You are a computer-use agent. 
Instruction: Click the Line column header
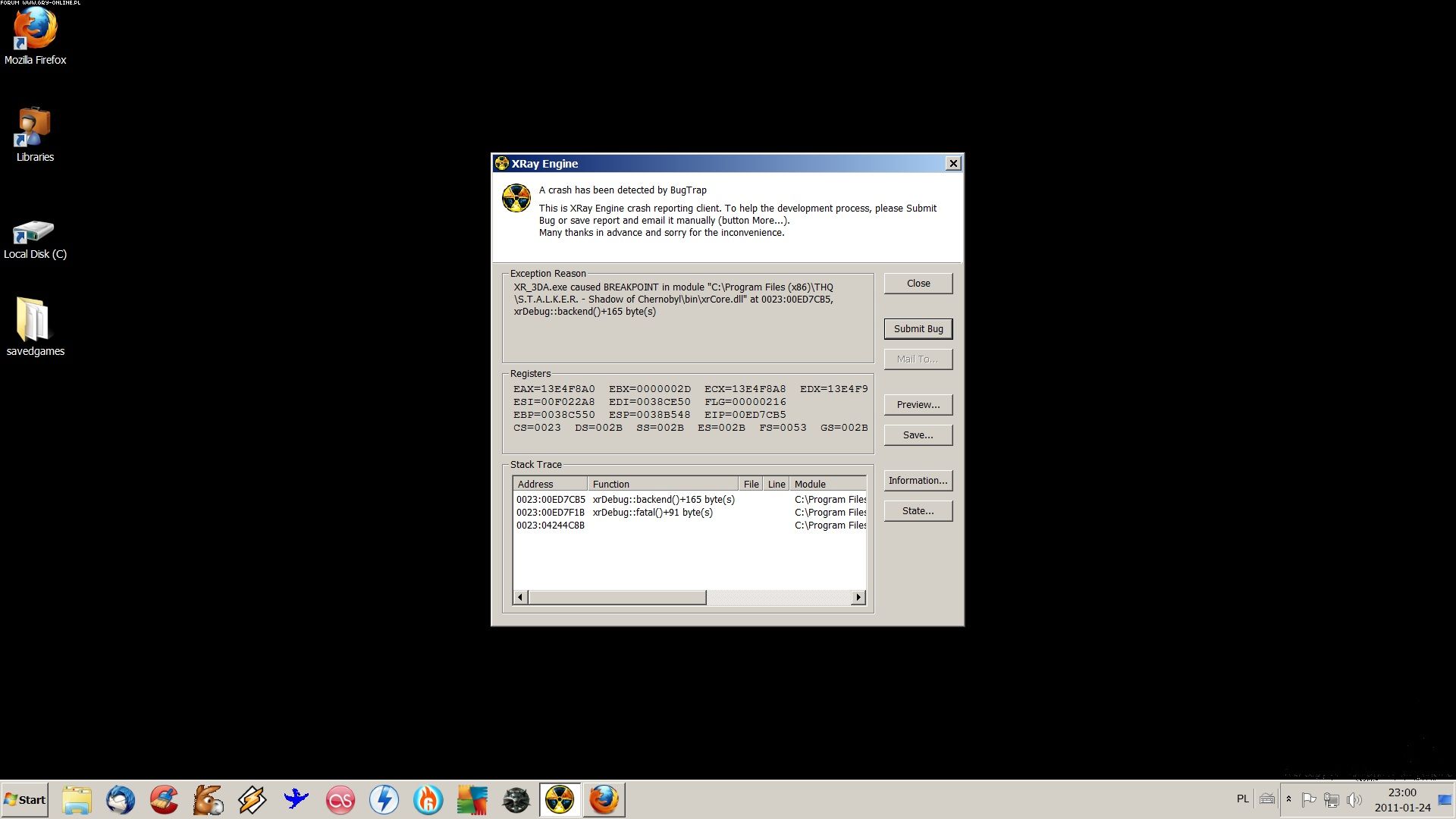click(x=777, y=484)
